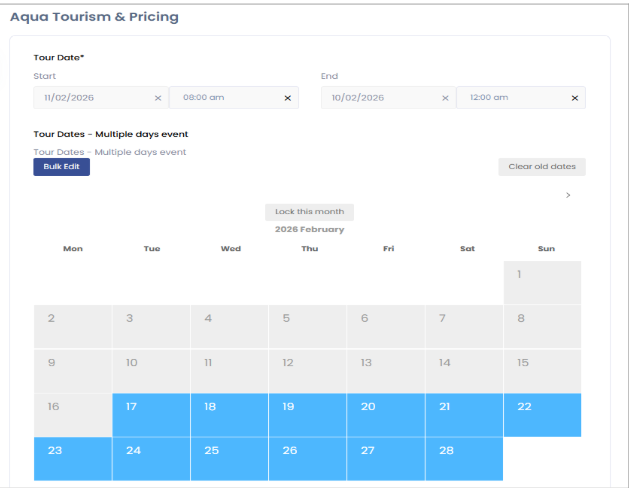Click the Bulk Edit button
The height and width of the screenshot is (488, 629).
click(61, 167)
